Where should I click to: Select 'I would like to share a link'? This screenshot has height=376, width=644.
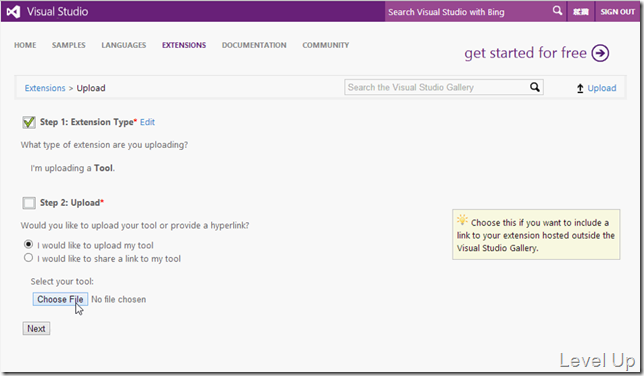point(28,258)
